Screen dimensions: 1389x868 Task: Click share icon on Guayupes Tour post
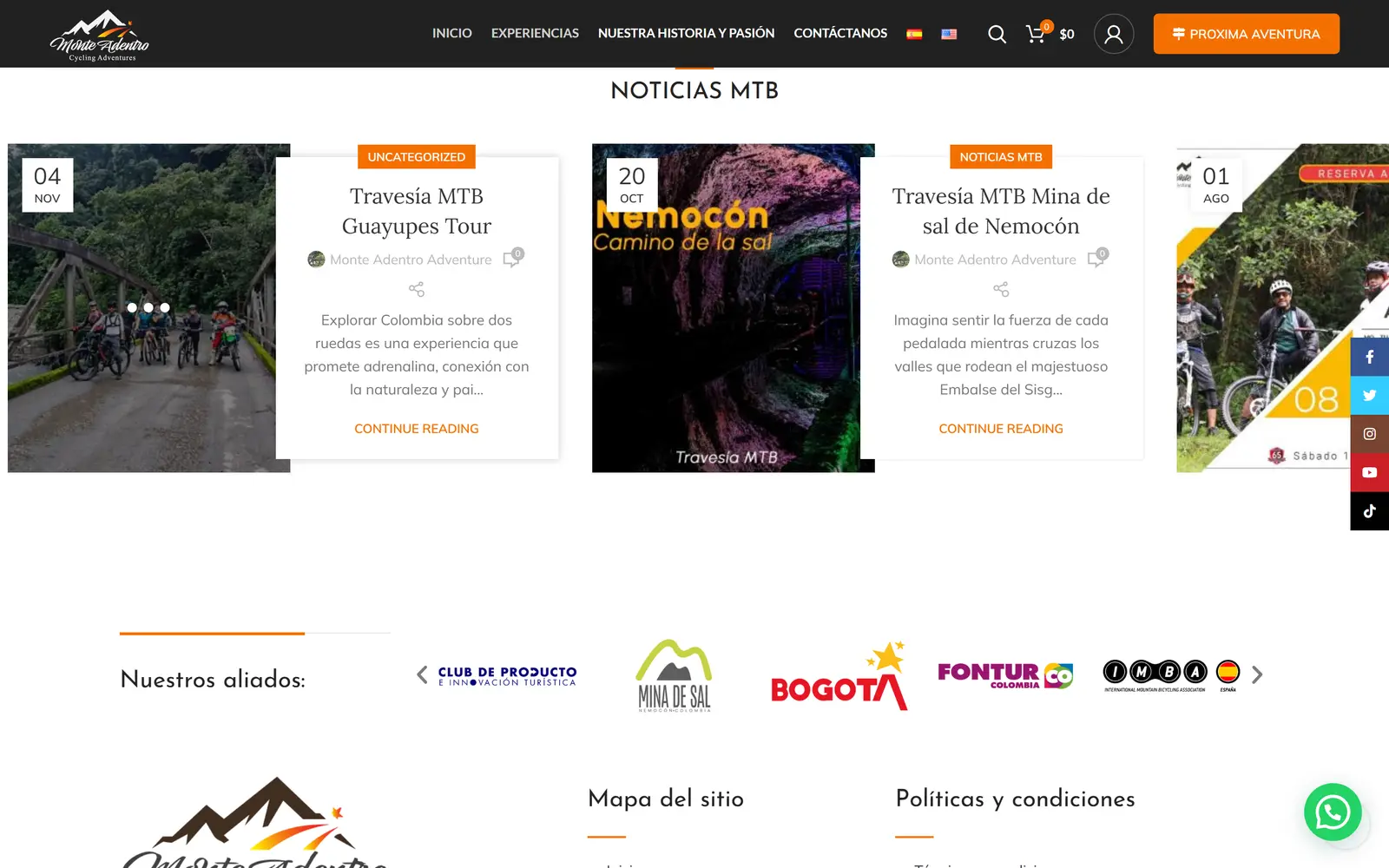click(417, 289)
